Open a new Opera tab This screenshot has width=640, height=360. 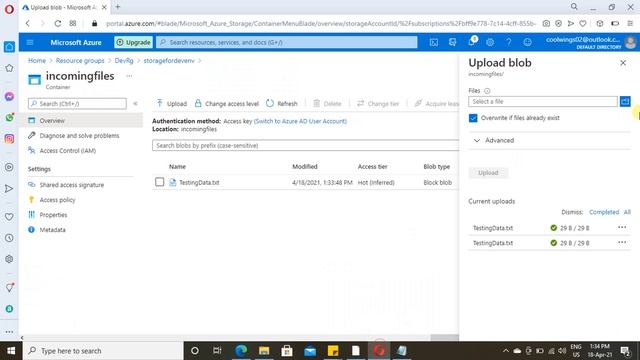point(118,7)
